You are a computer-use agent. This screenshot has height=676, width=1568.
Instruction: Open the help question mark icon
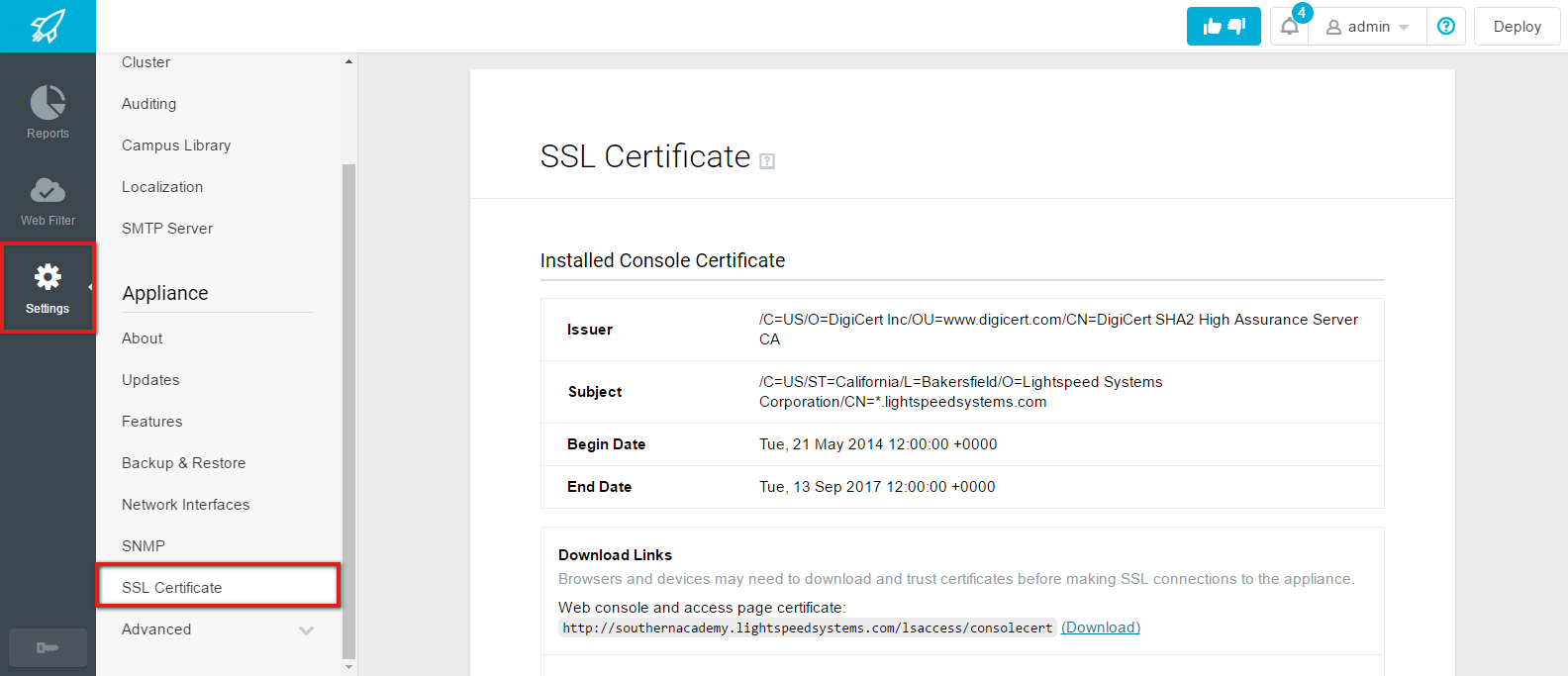tap(1446, 27)
